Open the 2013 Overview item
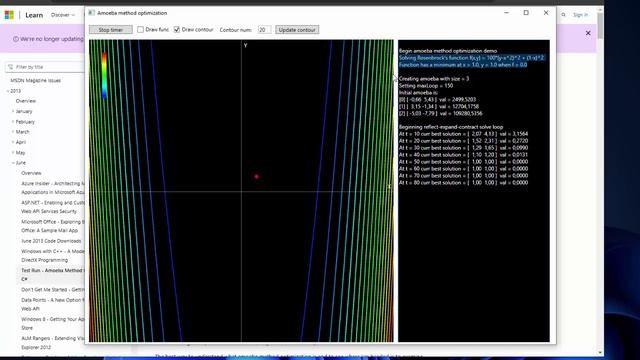 coord(26,101)
